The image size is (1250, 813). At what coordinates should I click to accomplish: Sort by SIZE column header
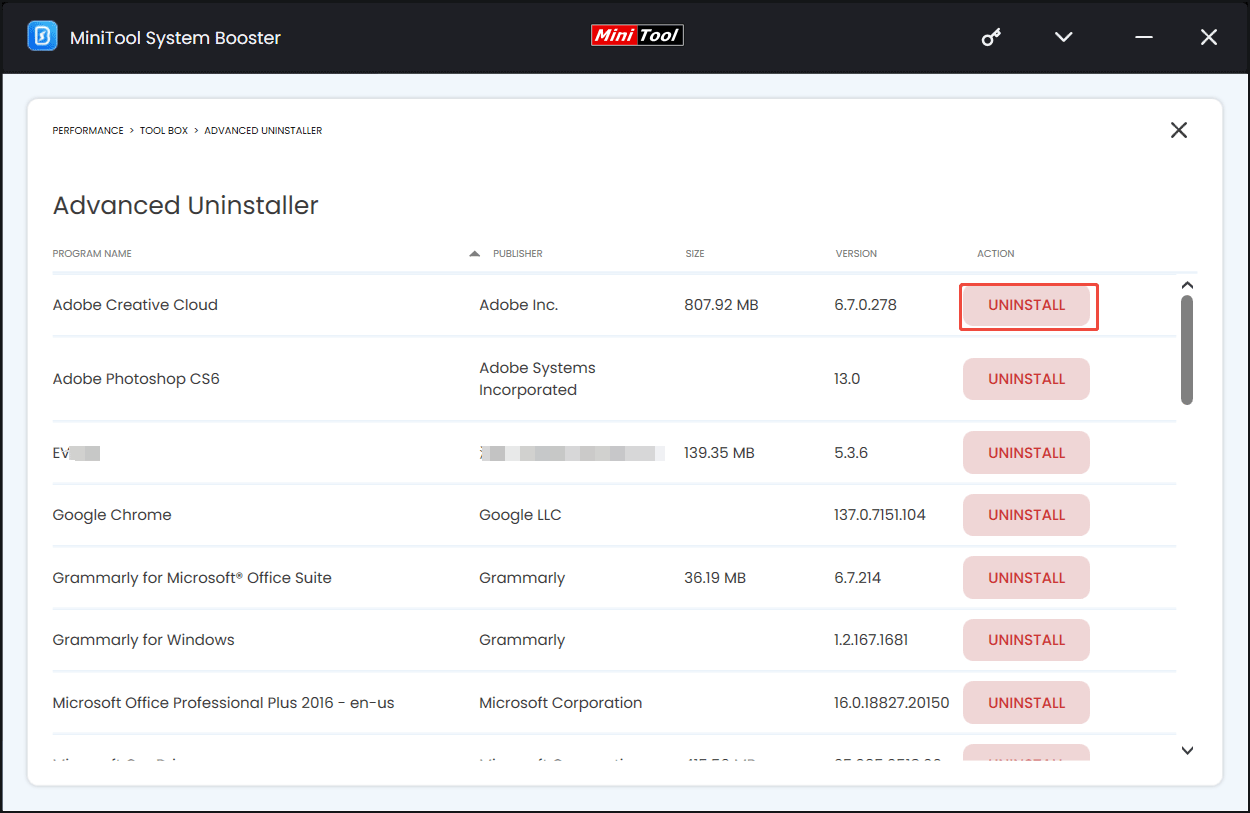coord(695,254)
